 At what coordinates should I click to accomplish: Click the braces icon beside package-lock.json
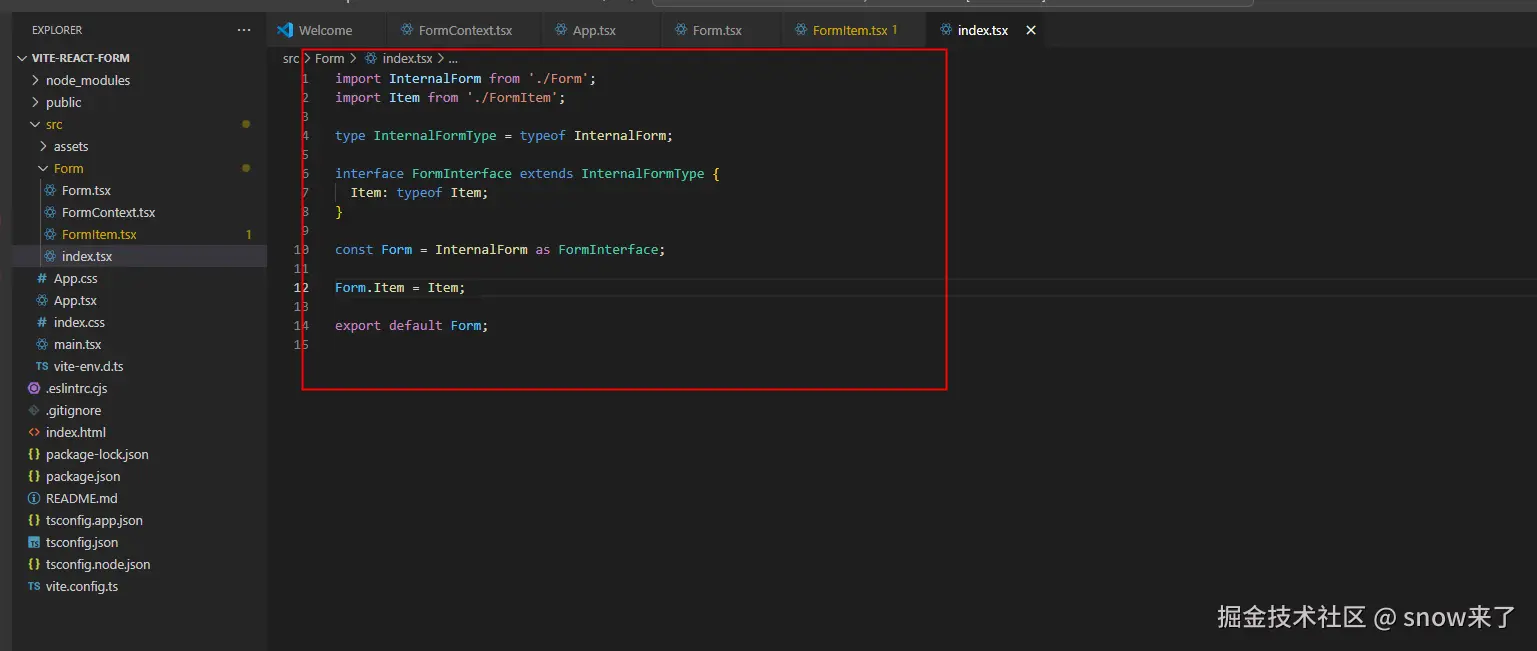pyautogui.click(x=34, y=454)
